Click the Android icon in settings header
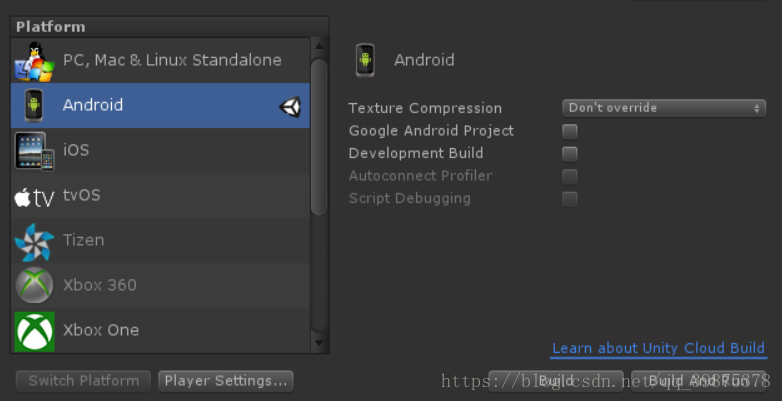Screen dimensions: 782x401 pos(365,60)
